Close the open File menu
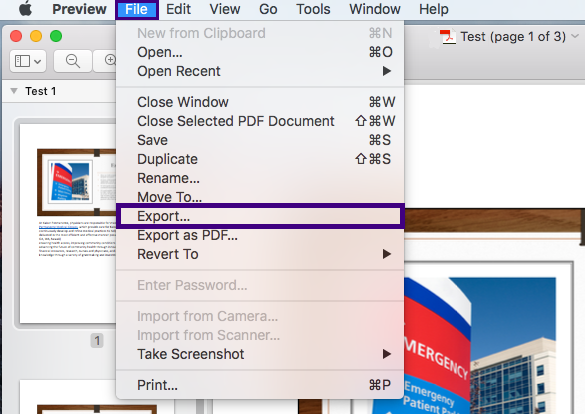 pos(137,9)
